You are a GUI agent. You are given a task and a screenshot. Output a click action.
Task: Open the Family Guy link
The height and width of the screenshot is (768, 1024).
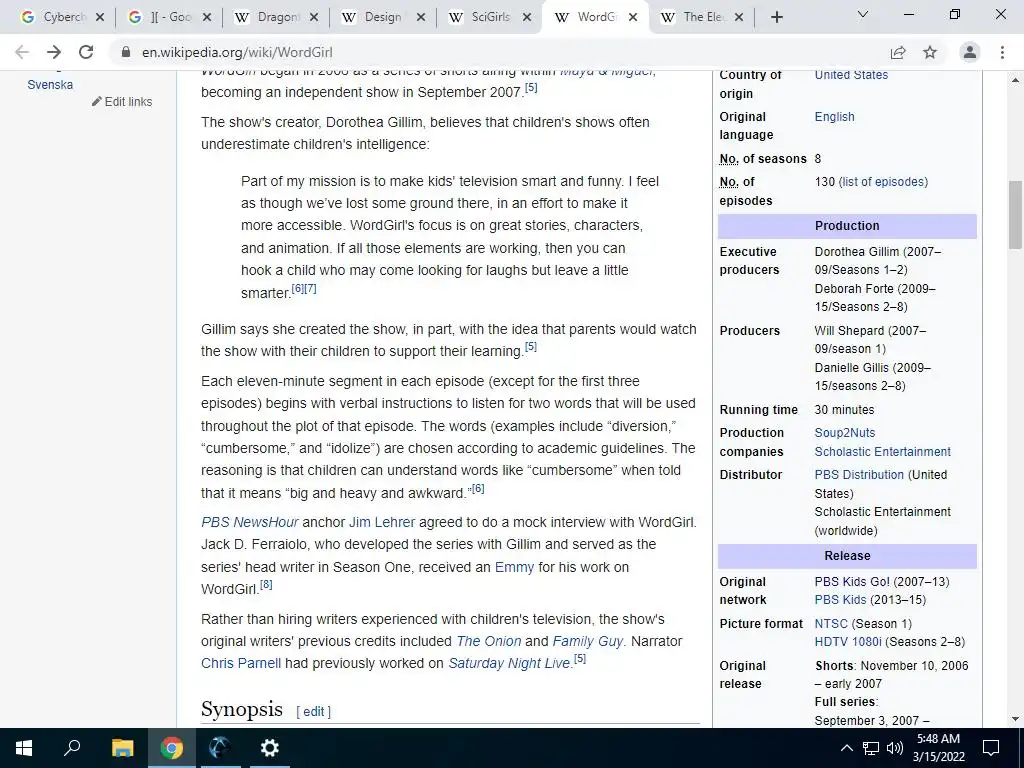pyautogui.click(x=588, y=641)
